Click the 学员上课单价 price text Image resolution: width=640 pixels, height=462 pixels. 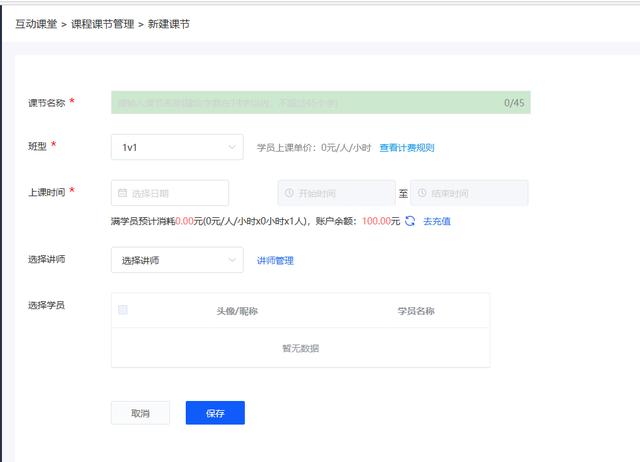tap(314, 148)
